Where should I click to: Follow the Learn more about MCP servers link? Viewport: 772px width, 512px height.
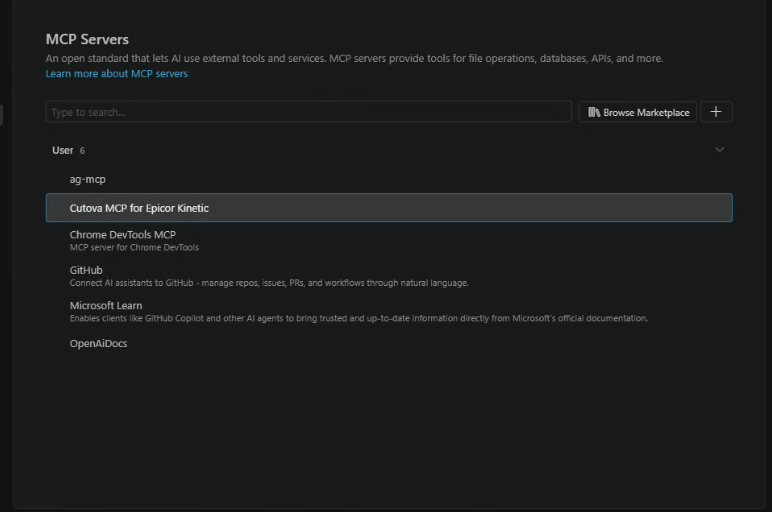point(117,73)
